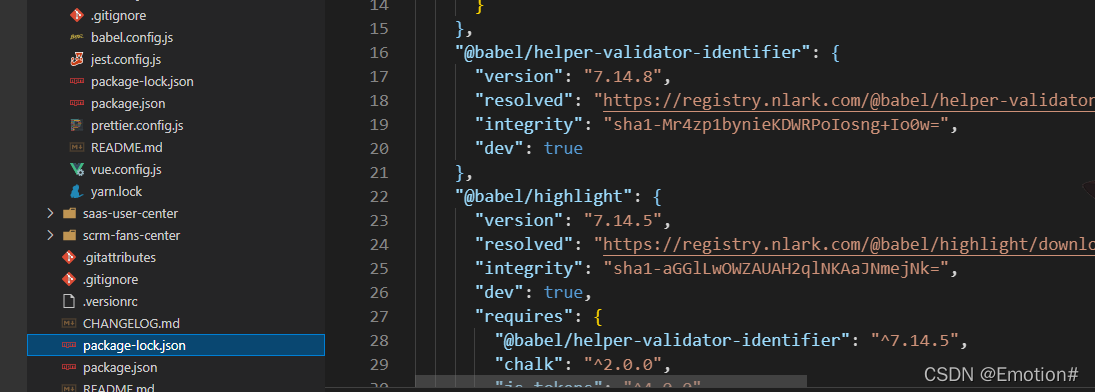Click the npm icon of package-lock.json under jest.config.js
1095x392 pixels.
pos(77,82)
